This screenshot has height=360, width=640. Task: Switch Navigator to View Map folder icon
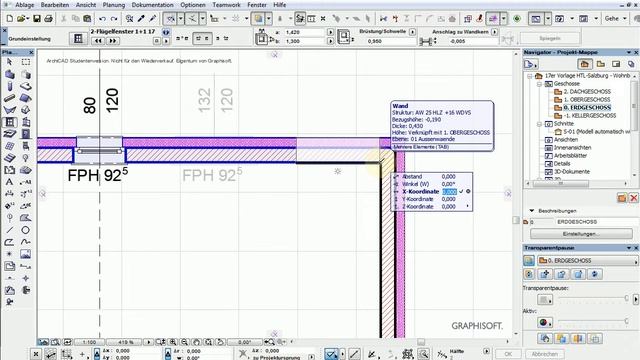(600, 64)
